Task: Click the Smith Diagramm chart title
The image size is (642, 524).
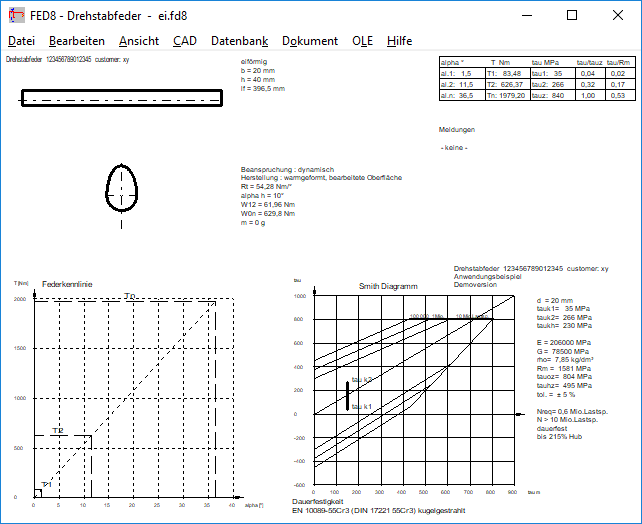Action: pos(388,286)
